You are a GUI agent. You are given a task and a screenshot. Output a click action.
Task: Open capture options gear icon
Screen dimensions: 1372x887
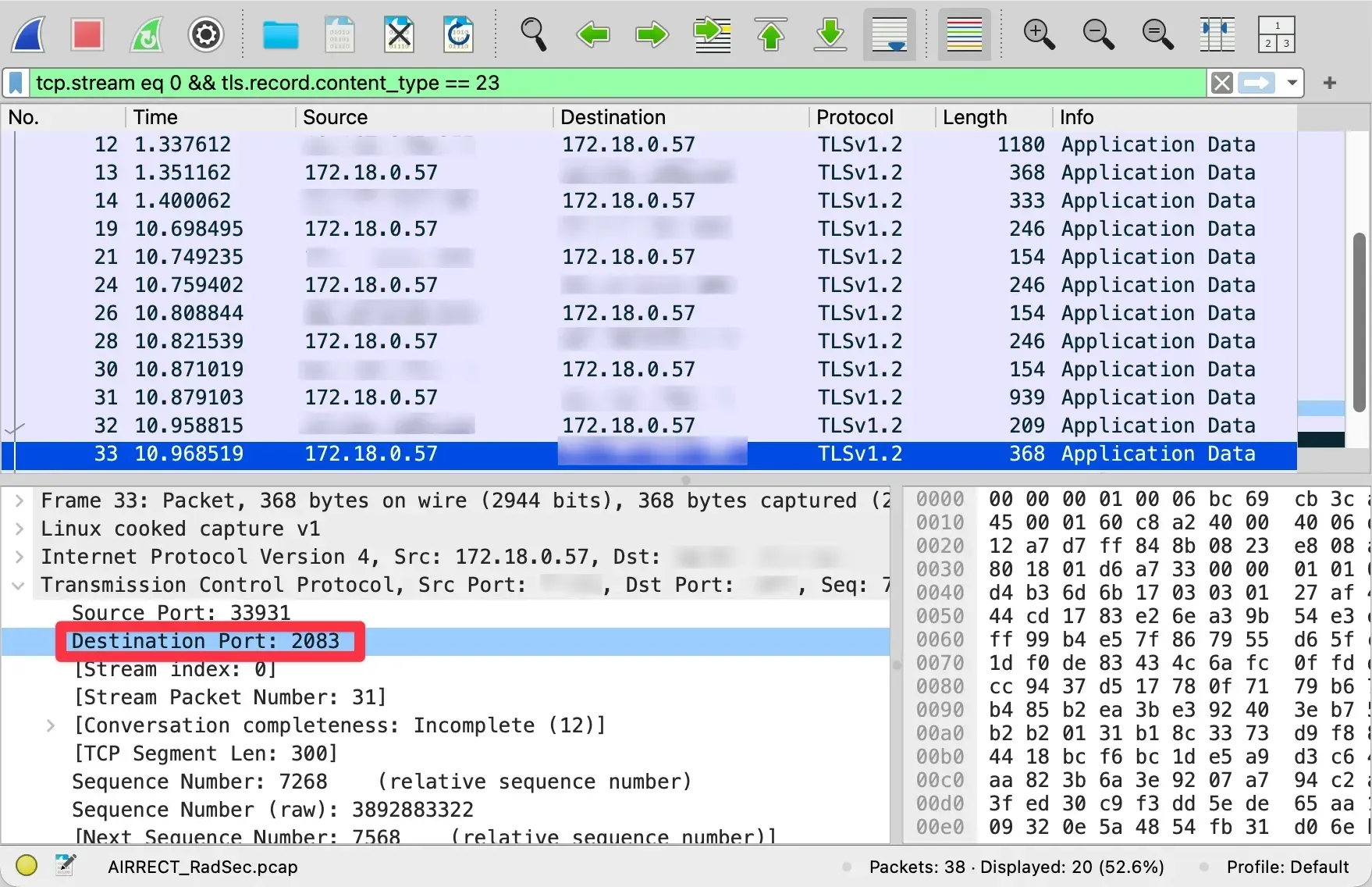206,34
